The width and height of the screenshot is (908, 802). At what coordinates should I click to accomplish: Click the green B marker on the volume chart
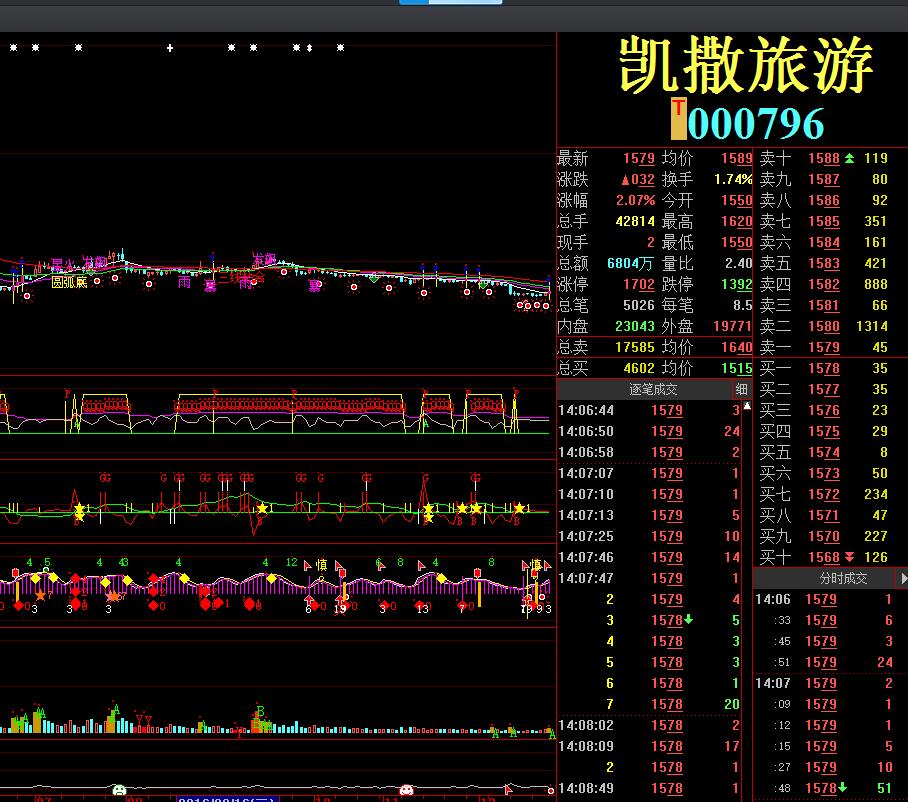tap(260, 711)
